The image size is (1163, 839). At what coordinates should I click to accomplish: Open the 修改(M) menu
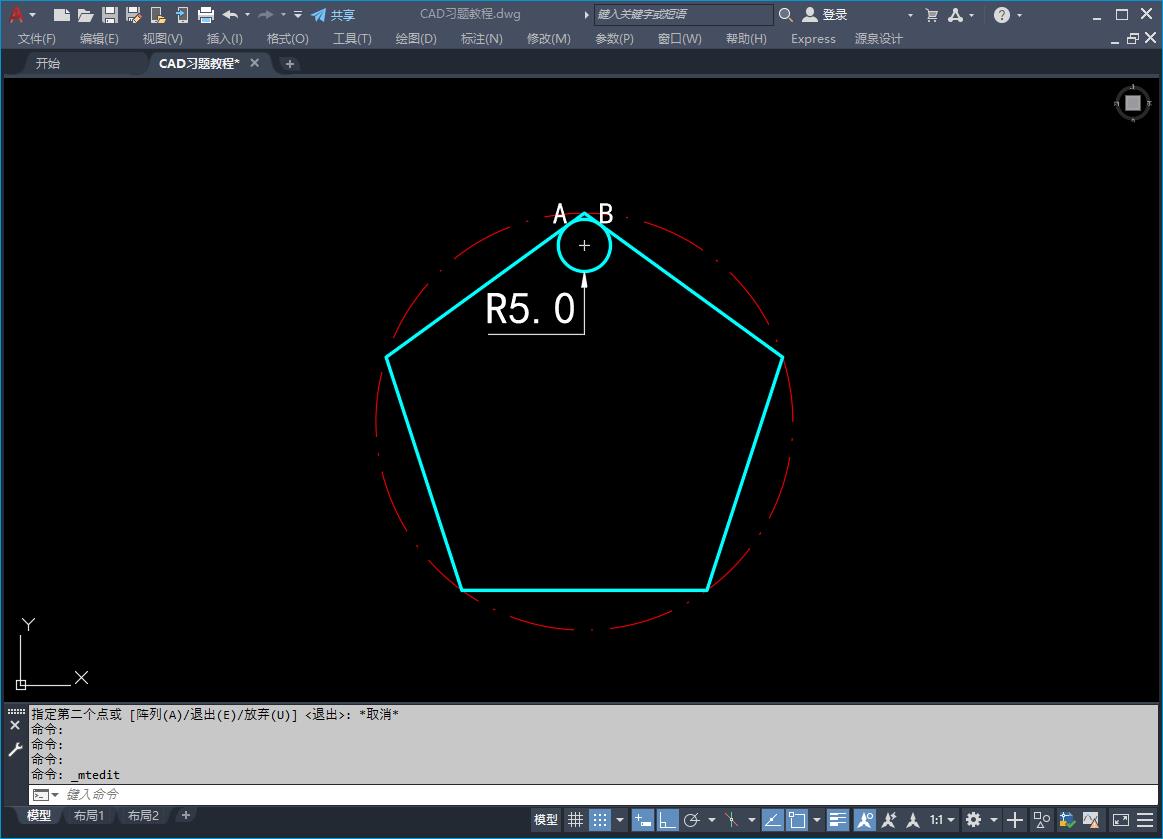[x=549, y=39]
